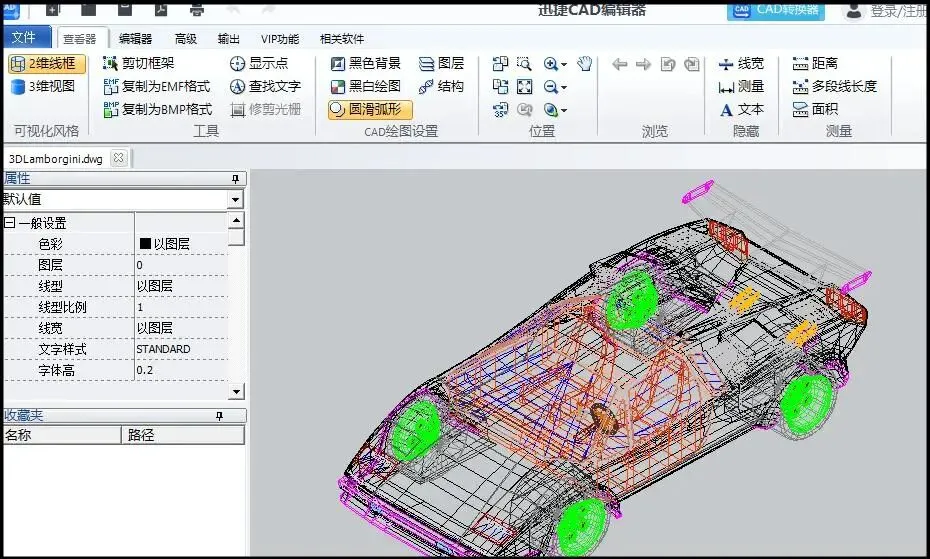
Task: Click properties list scroll up arrow
Action: pyautogui.click(x=236, y=221)
